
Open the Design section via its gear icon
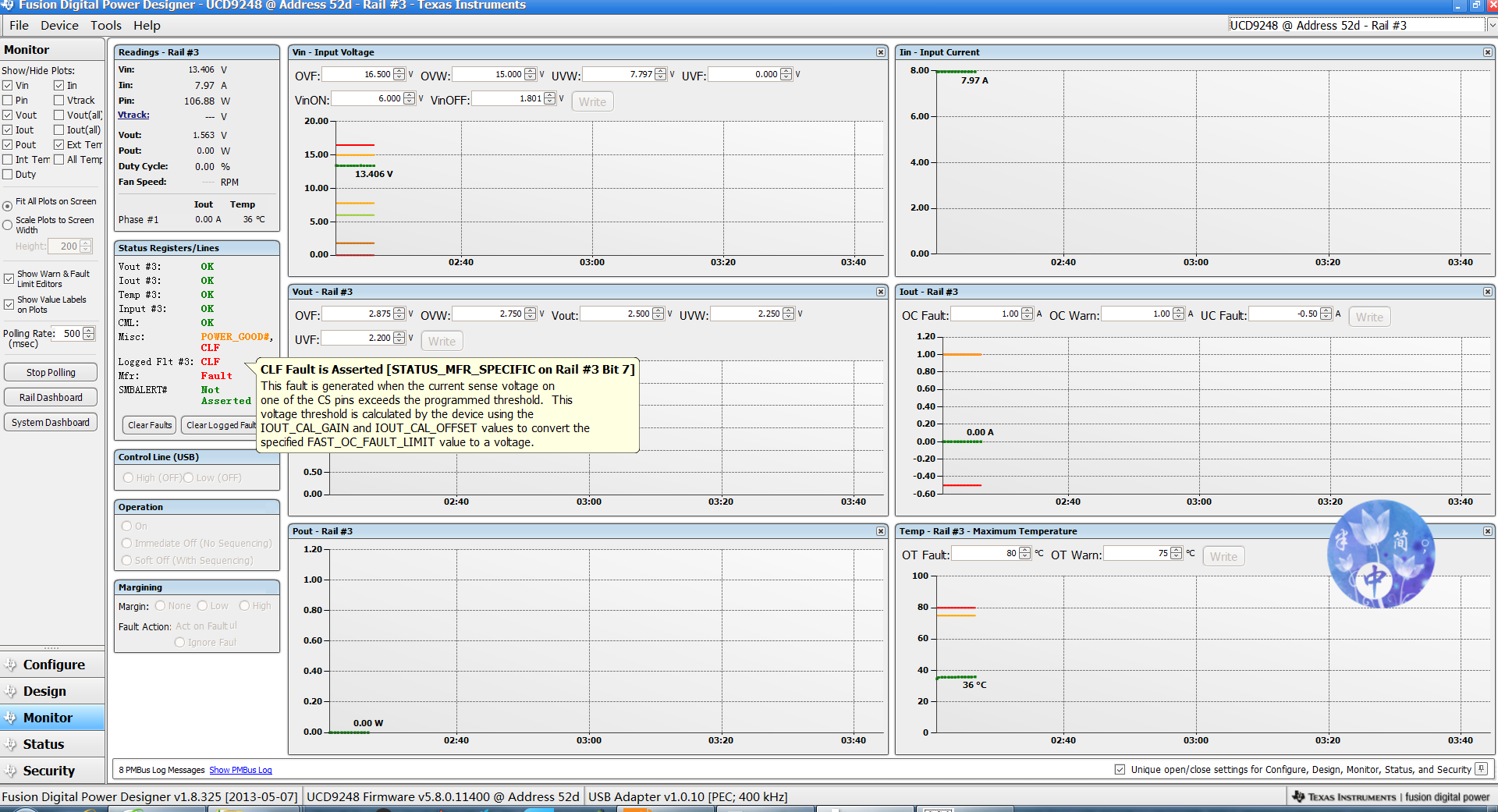pyautogui.click(x=11, y=691)
